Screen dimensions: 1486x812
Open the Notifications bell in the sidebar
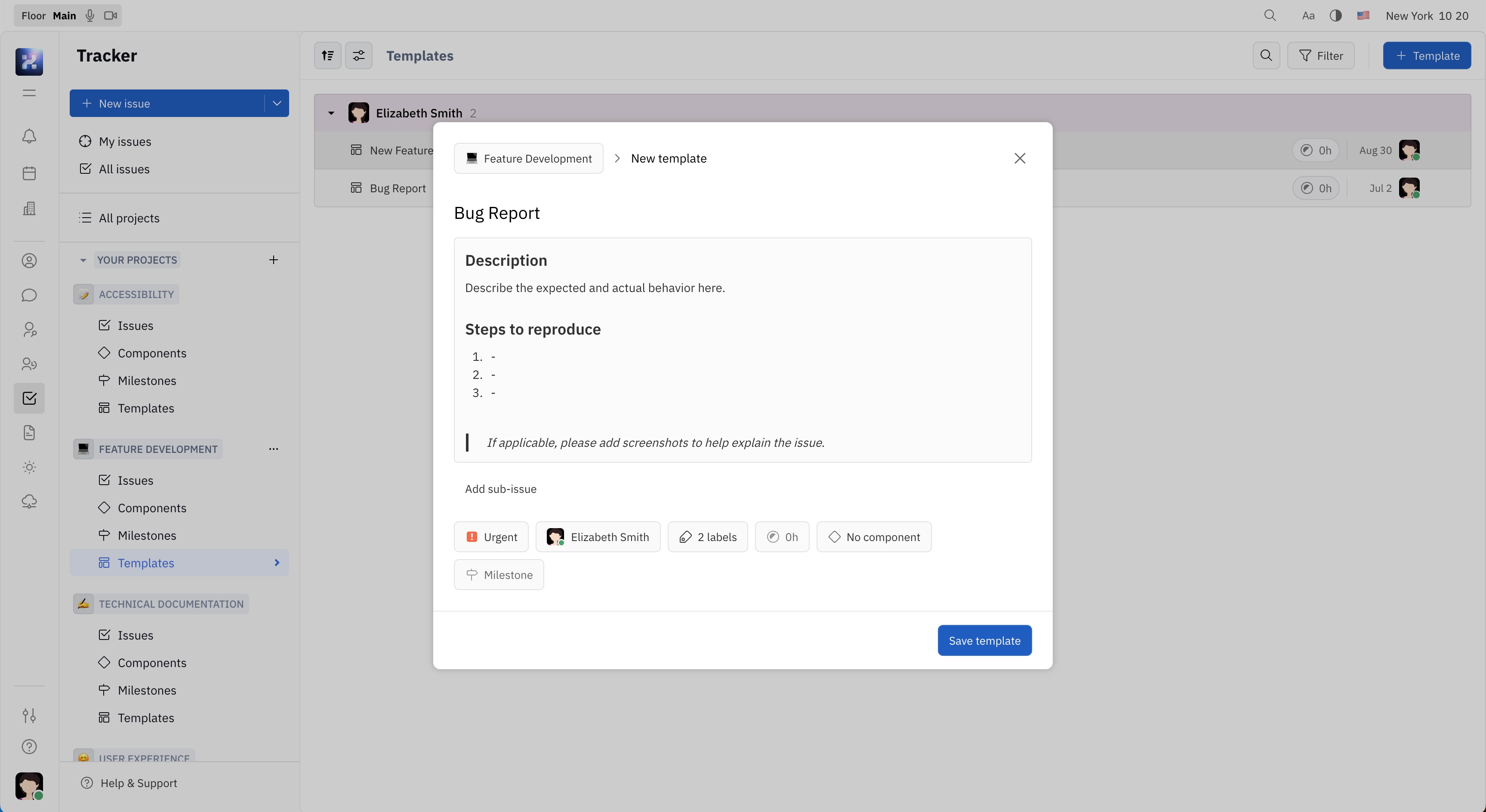(x=29, y=136)
